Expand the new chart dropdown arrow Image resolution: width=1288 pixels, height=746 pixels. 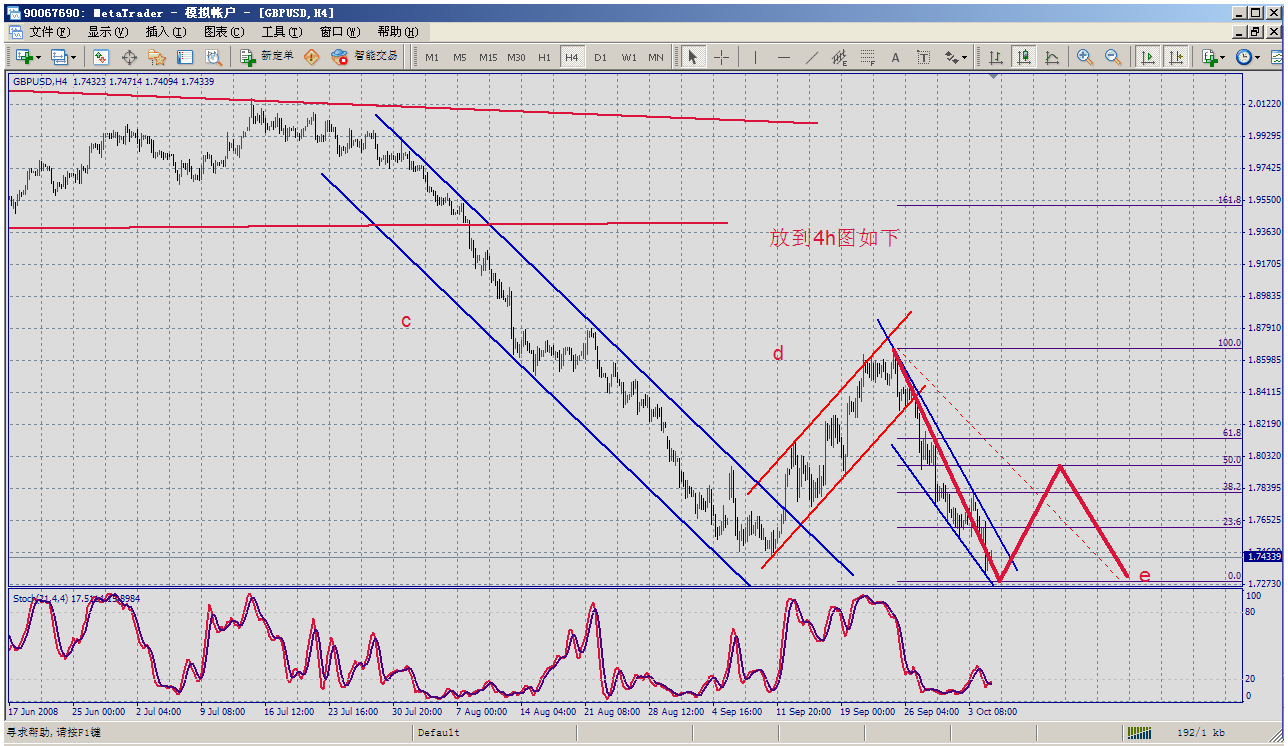(x=39, y=58)
